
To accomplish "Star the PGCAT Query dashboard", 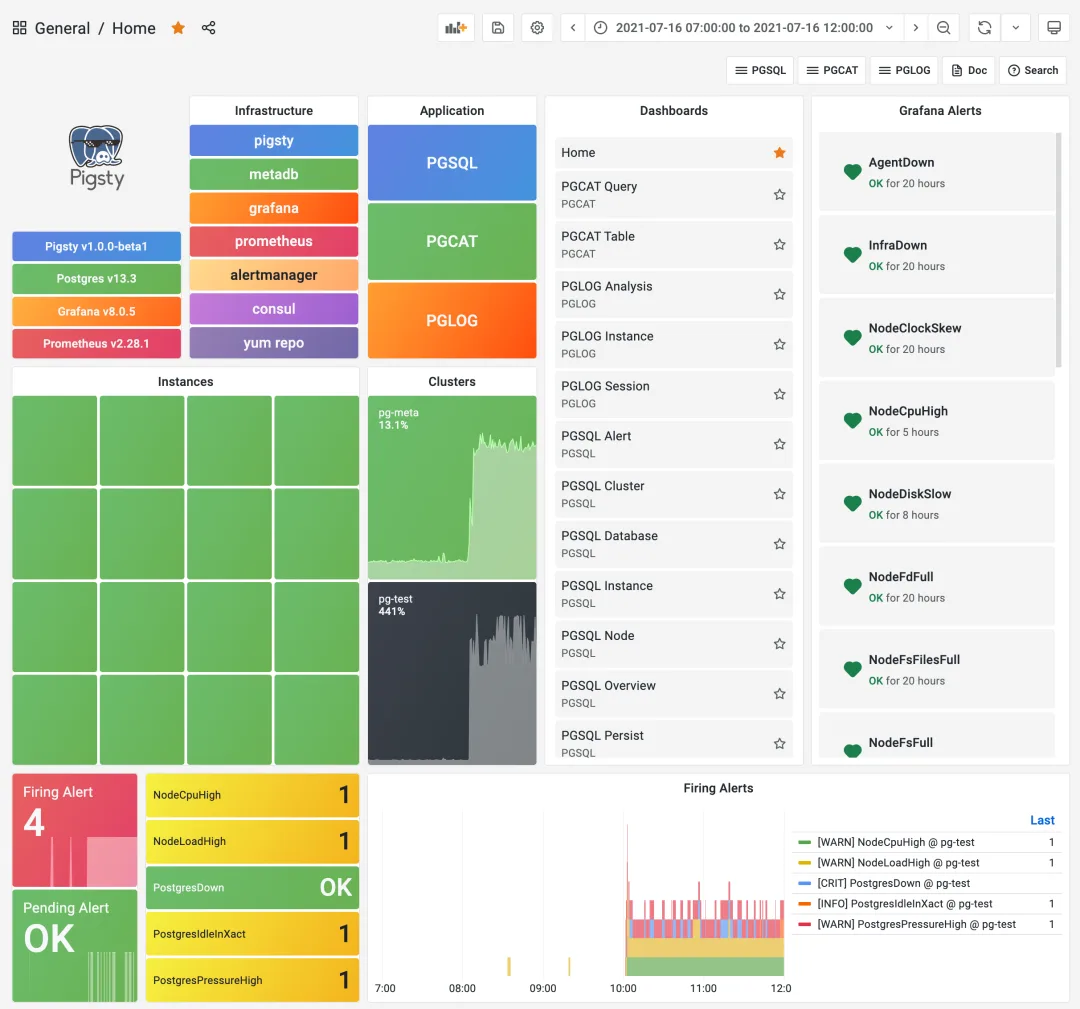I will tap(780, 195).
